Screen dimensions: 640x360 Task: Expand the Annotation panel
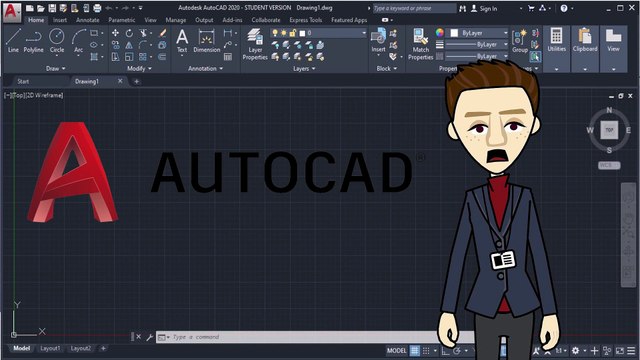[x=205, y=69]
